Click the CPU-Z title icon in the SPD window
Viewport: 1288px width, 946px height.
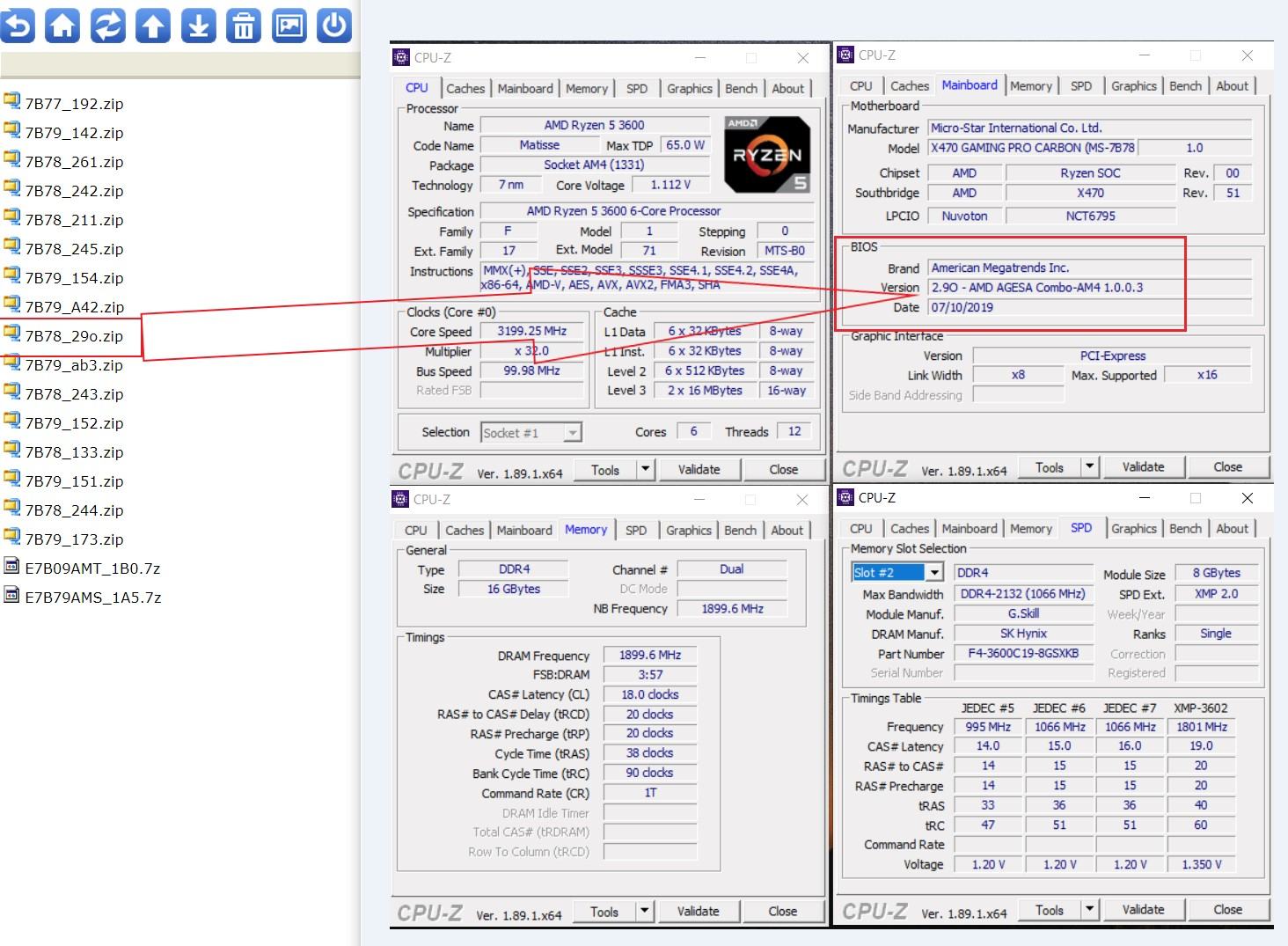[x=845, y=497]
